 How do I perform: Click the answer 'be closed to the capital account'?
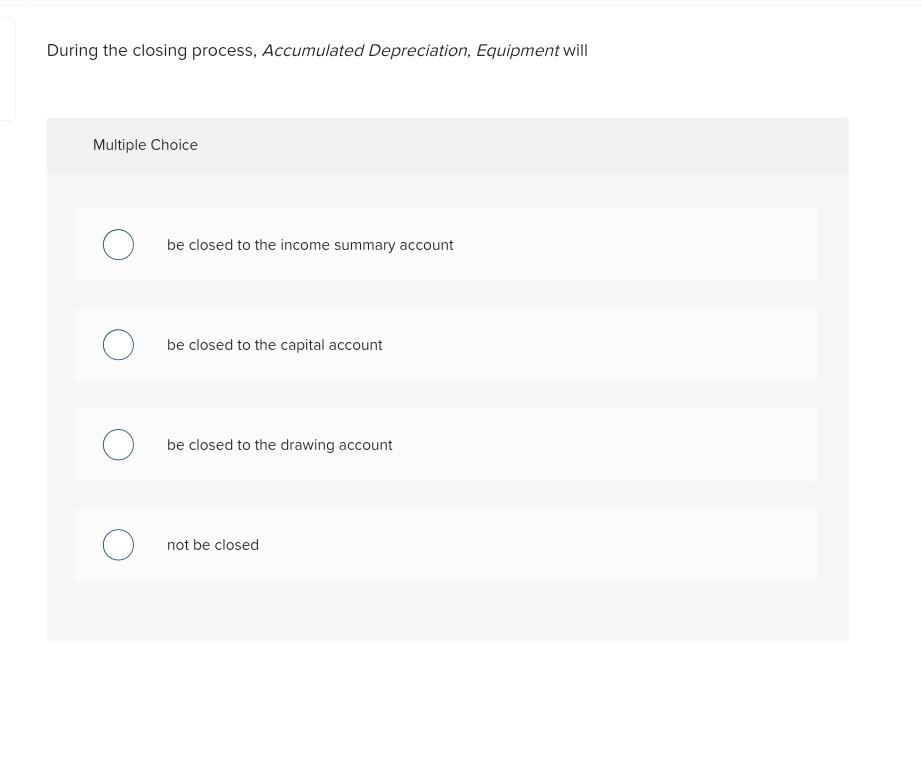pos(275,345)
